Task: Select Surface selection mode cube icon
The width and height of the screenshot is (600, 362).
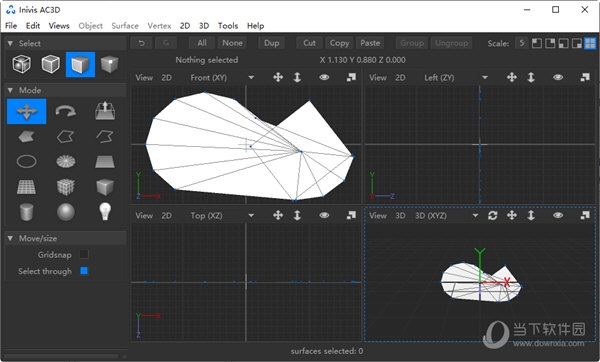Action: pyautogui.click(x=80, y=64)
